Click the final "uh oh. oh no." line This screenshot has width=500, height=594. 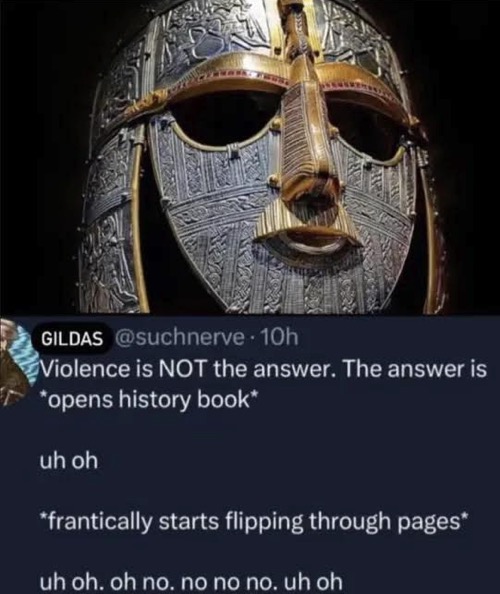click(191, 581)
